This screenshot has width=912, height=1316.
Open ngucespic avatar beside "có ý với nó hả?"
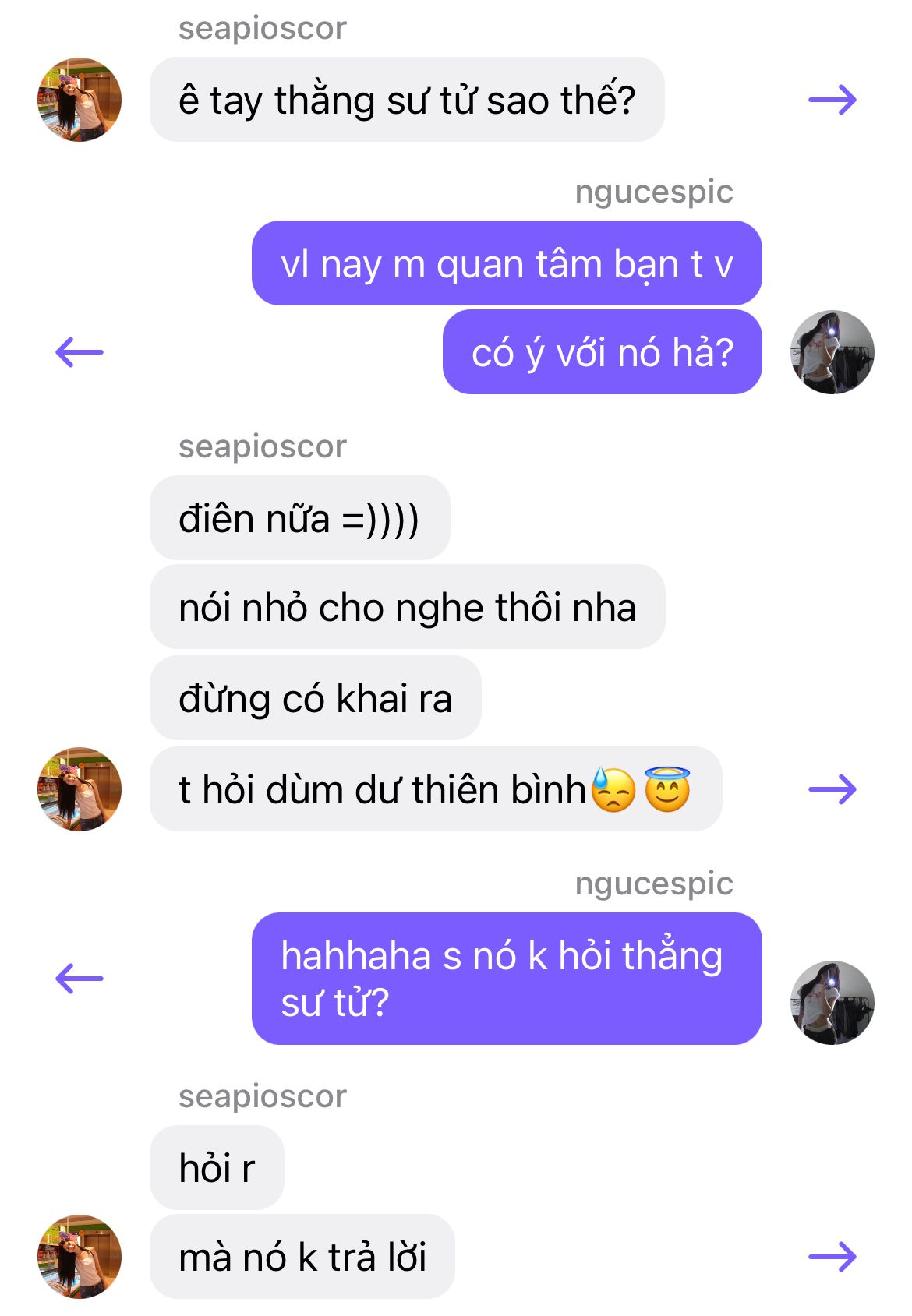tap(832, 352)
